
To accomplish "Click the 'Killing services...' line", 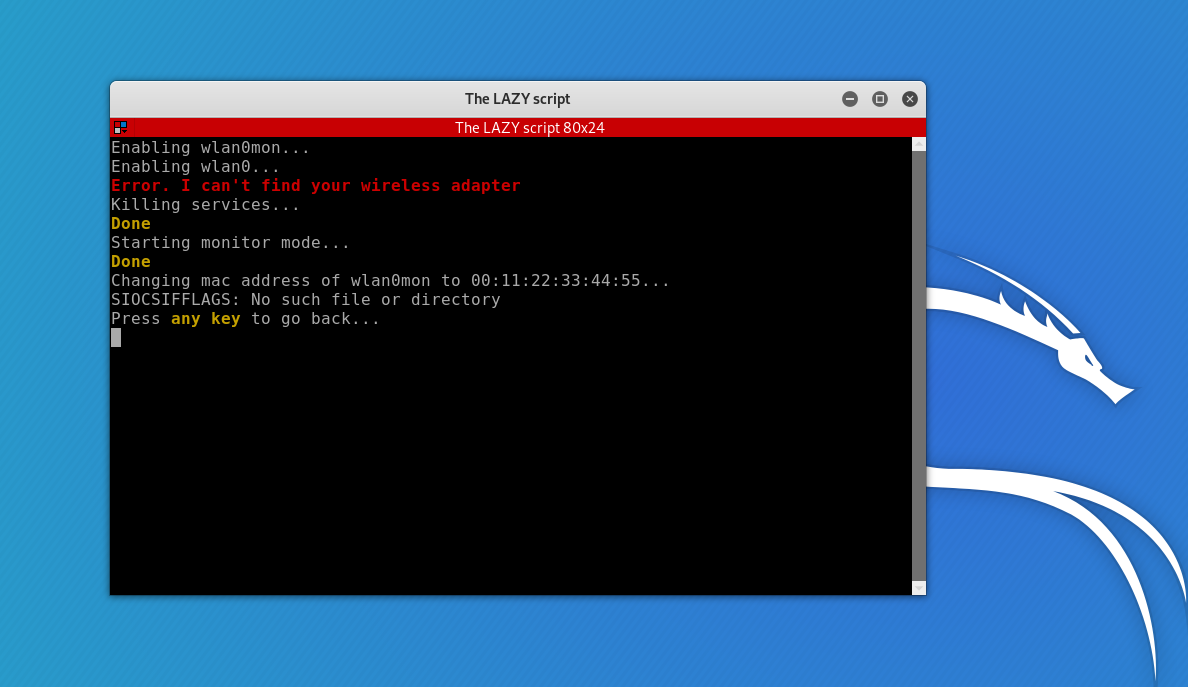I will [205, 205].
